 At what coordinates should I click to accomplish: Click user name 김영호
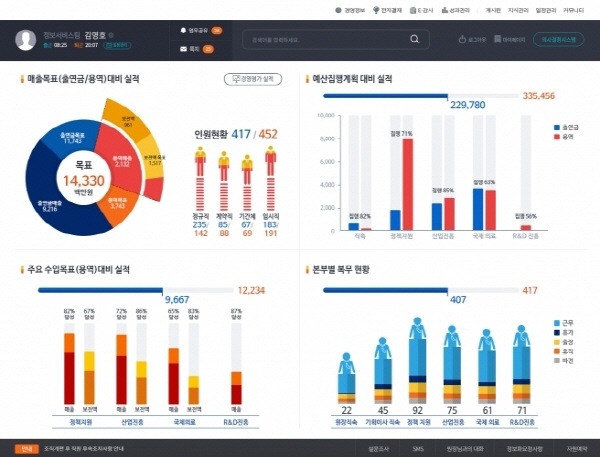[x=95, y=36]
